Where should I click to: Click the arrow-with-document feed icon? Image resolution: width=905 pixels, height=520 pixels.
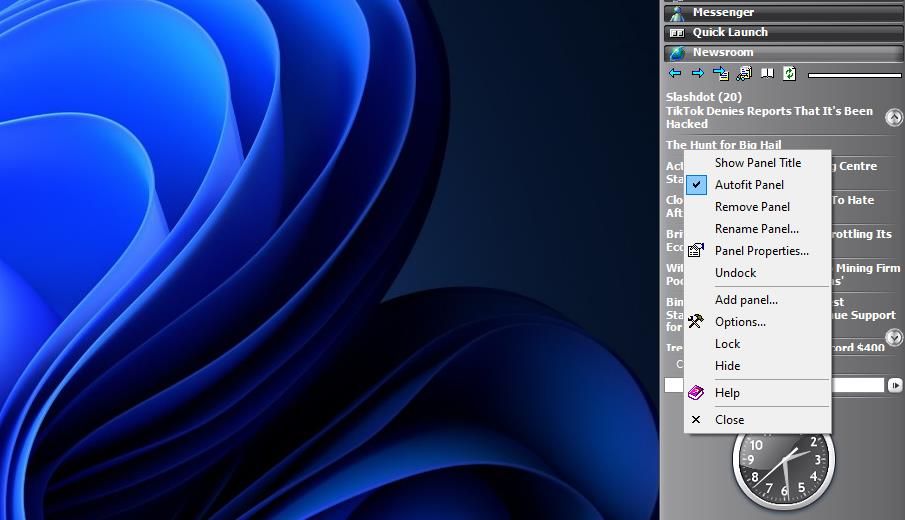click(721, 73)
